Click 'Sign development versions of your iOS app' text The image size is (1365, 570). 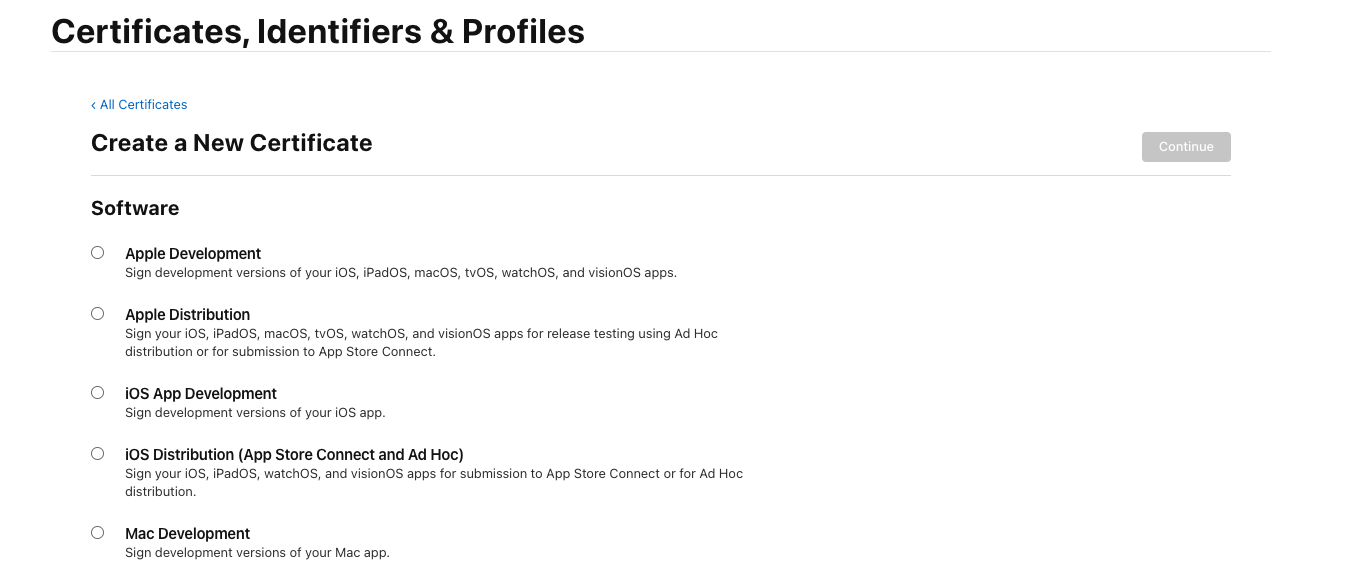pyautogui.click(x=255, y=413)
